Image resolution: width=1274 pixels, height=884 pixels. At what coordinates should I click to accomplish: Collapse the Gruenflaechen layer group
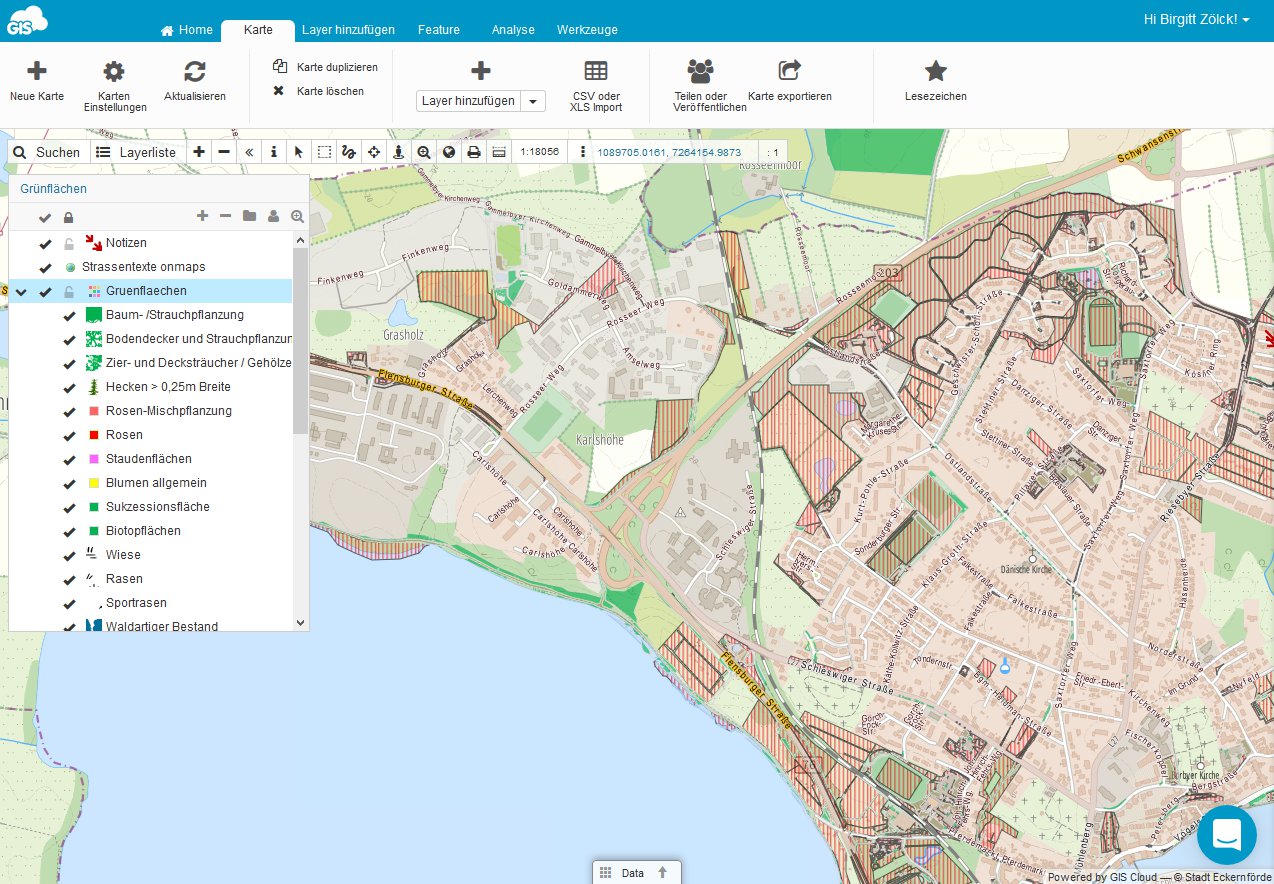click(x=21, y=292)
